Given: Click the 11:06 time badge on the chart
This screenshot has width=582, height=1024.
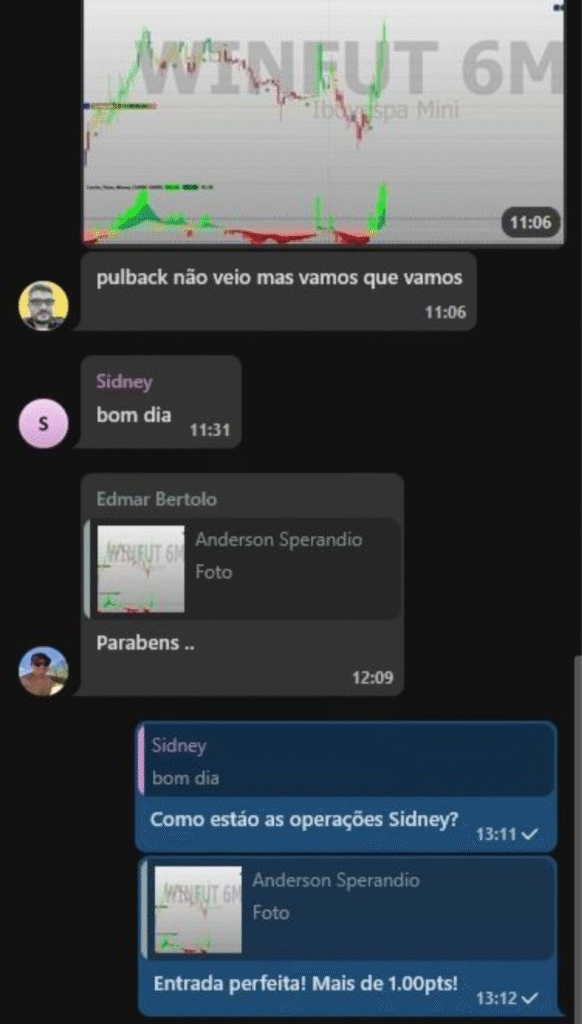Looking at the screenshot, I should (x=530, y=223).
